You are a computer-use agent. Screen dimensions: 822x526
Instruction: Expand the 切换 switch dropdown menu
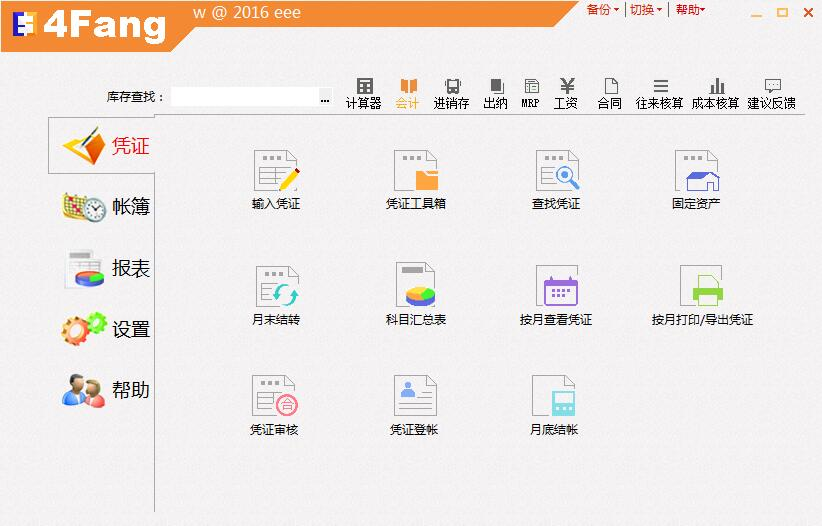point(646,9)
